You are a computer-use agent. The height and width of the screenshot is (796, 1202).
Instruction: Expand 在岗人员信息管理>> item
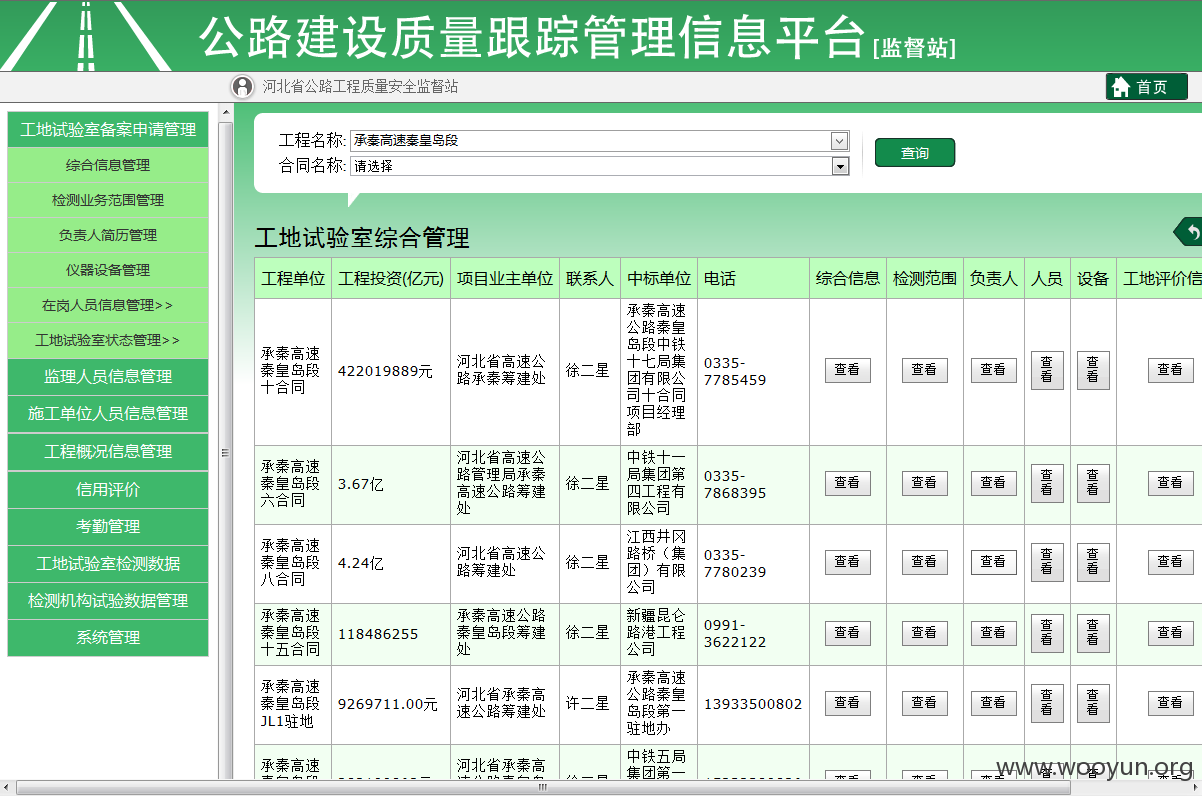[108, 305]
